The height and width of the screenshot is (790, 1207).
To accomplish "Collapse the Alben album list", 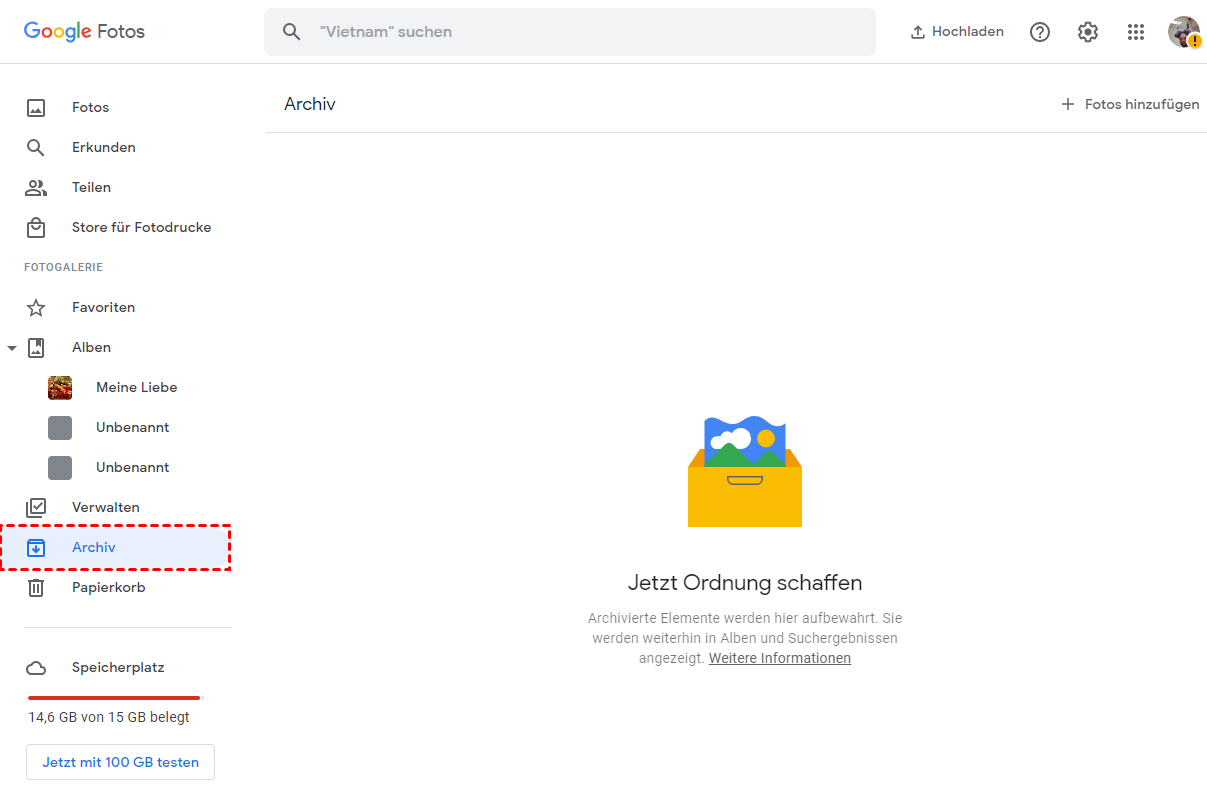I will click(x=12, y=348).
